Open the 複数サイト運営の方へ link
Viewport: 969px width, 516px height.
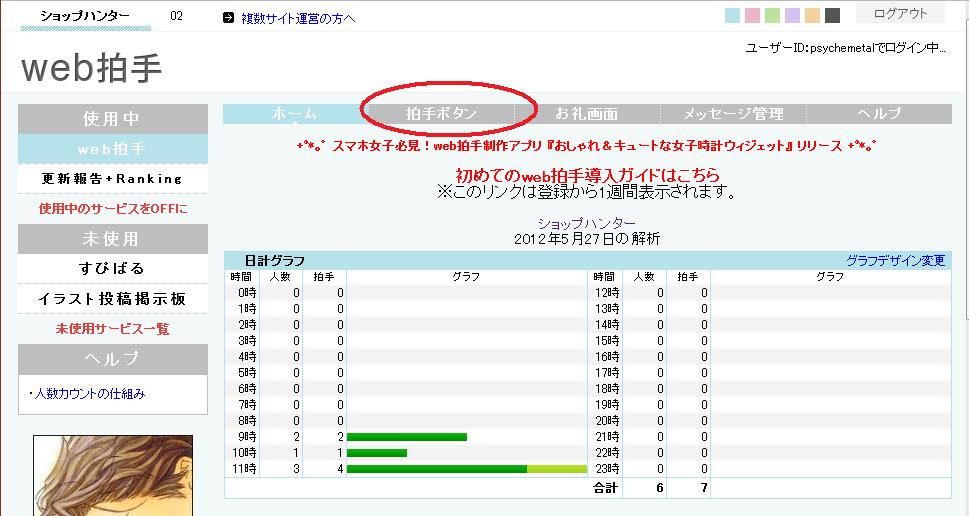[298, 18]
